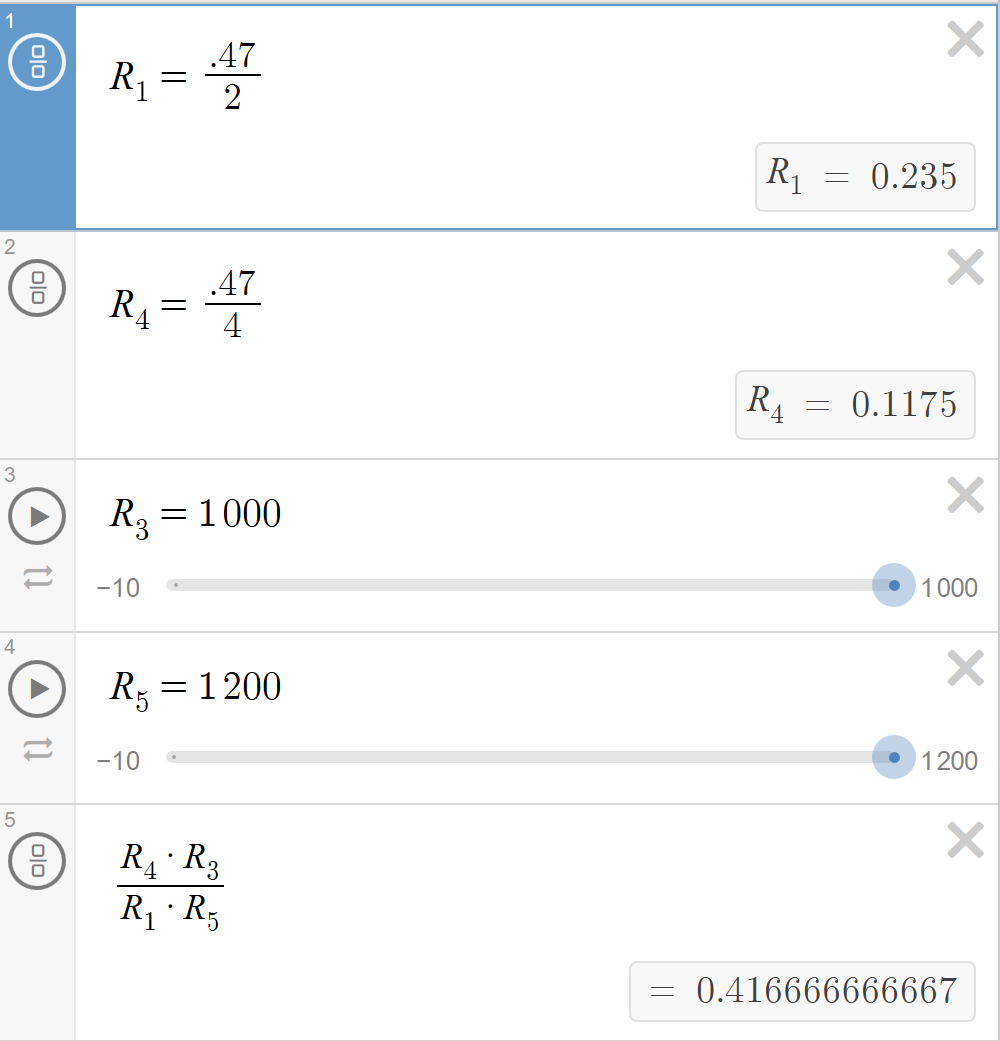Toggle loop mode icon for R3 slider
Viewport: 1000px width, 1041px height.
coord(38,578)
